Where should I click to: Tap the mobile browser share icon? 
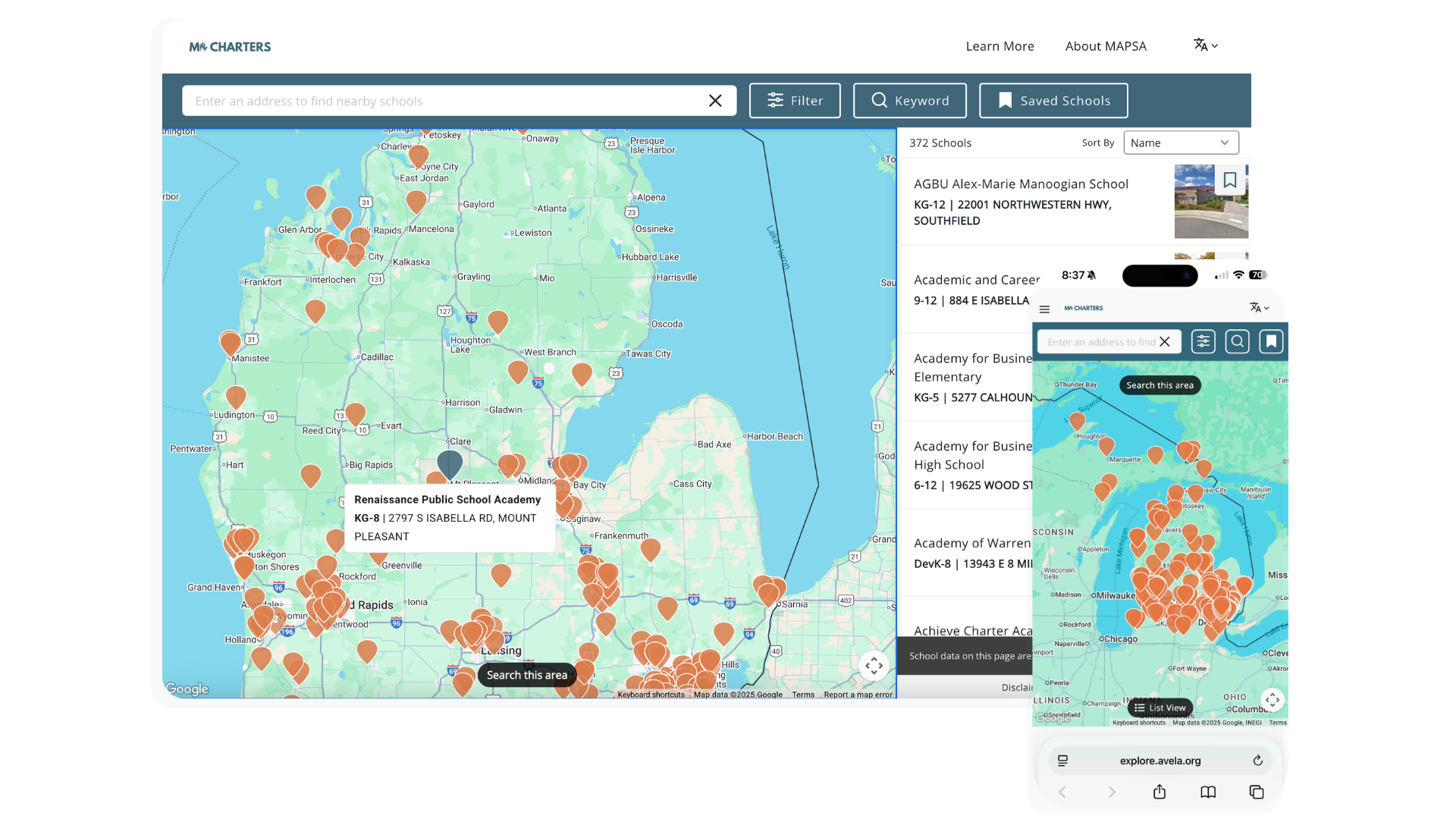pos(1159,792)
